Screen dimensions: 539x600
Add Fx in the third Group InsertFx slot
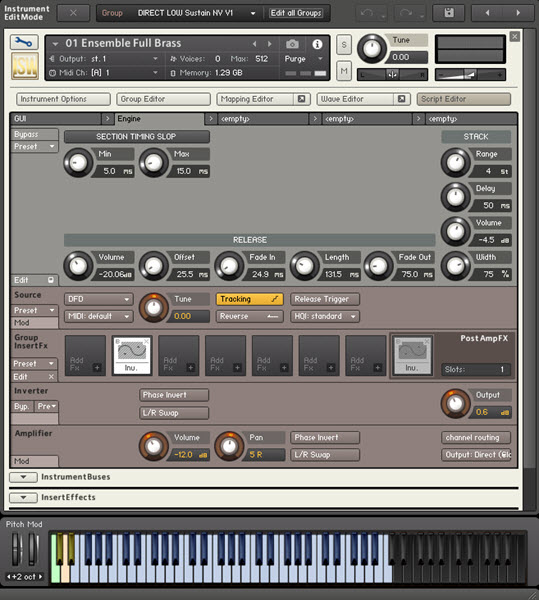(x=179, y=355)
